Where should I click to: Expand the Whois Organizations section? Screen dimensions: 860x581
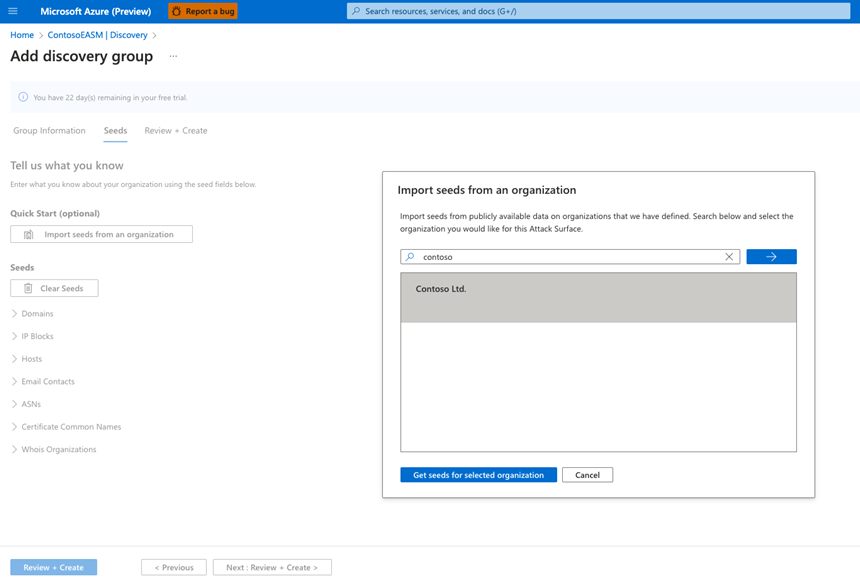[x=14, y=449]
